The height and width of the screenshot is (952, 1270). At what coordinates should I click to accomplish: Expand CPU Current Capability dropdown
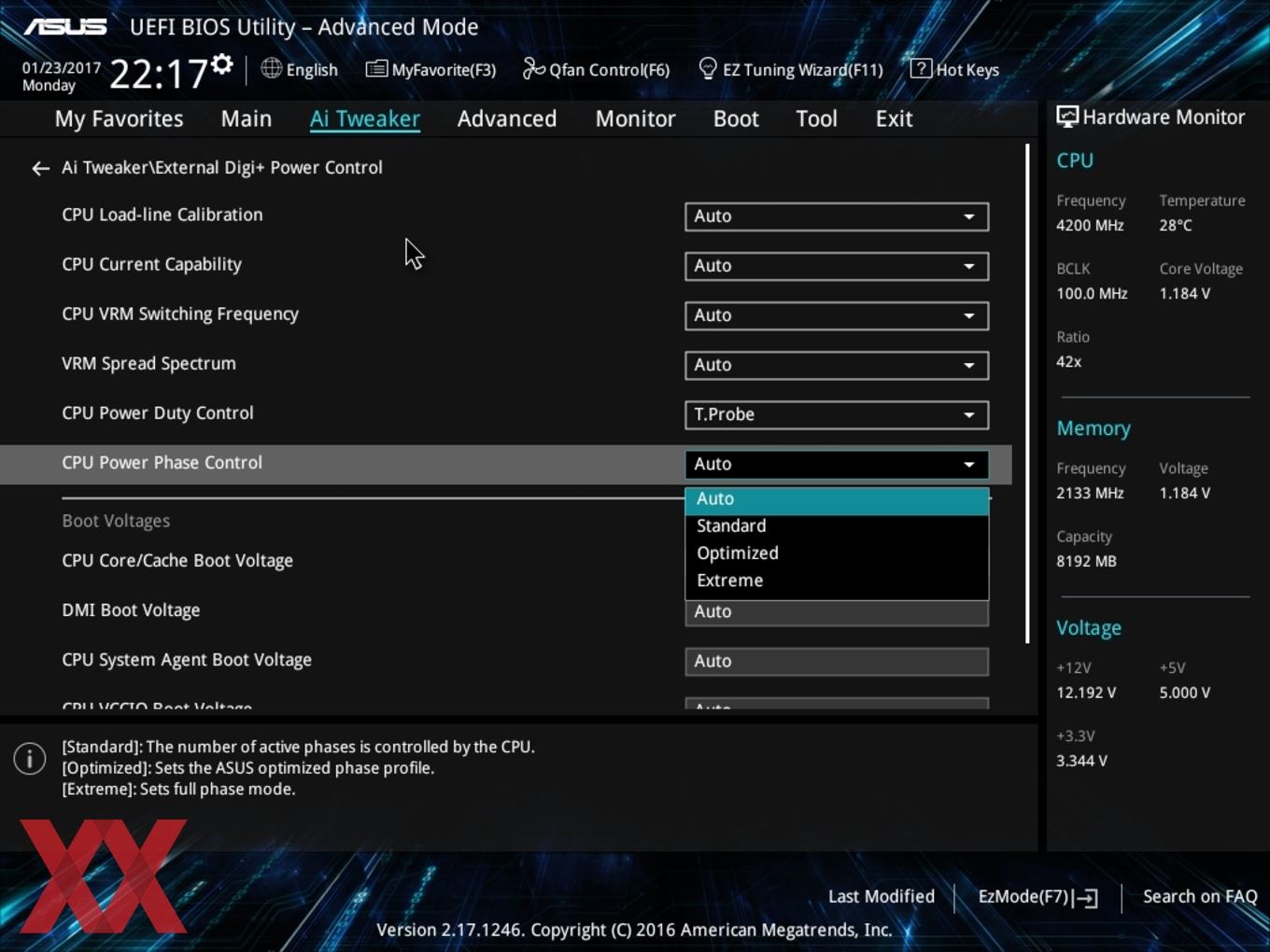[837, 266]
